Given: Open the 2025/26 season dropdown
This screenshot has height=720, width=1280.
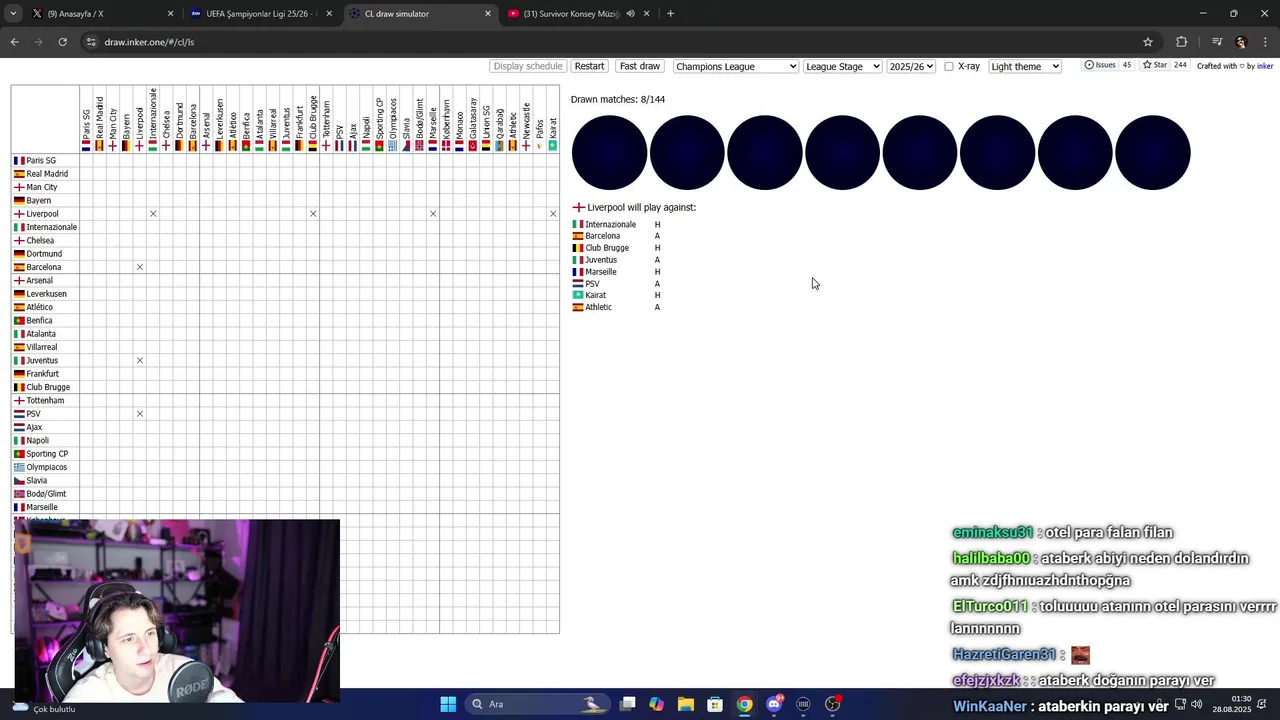Looking at the screenshot, I should point(911,66).
